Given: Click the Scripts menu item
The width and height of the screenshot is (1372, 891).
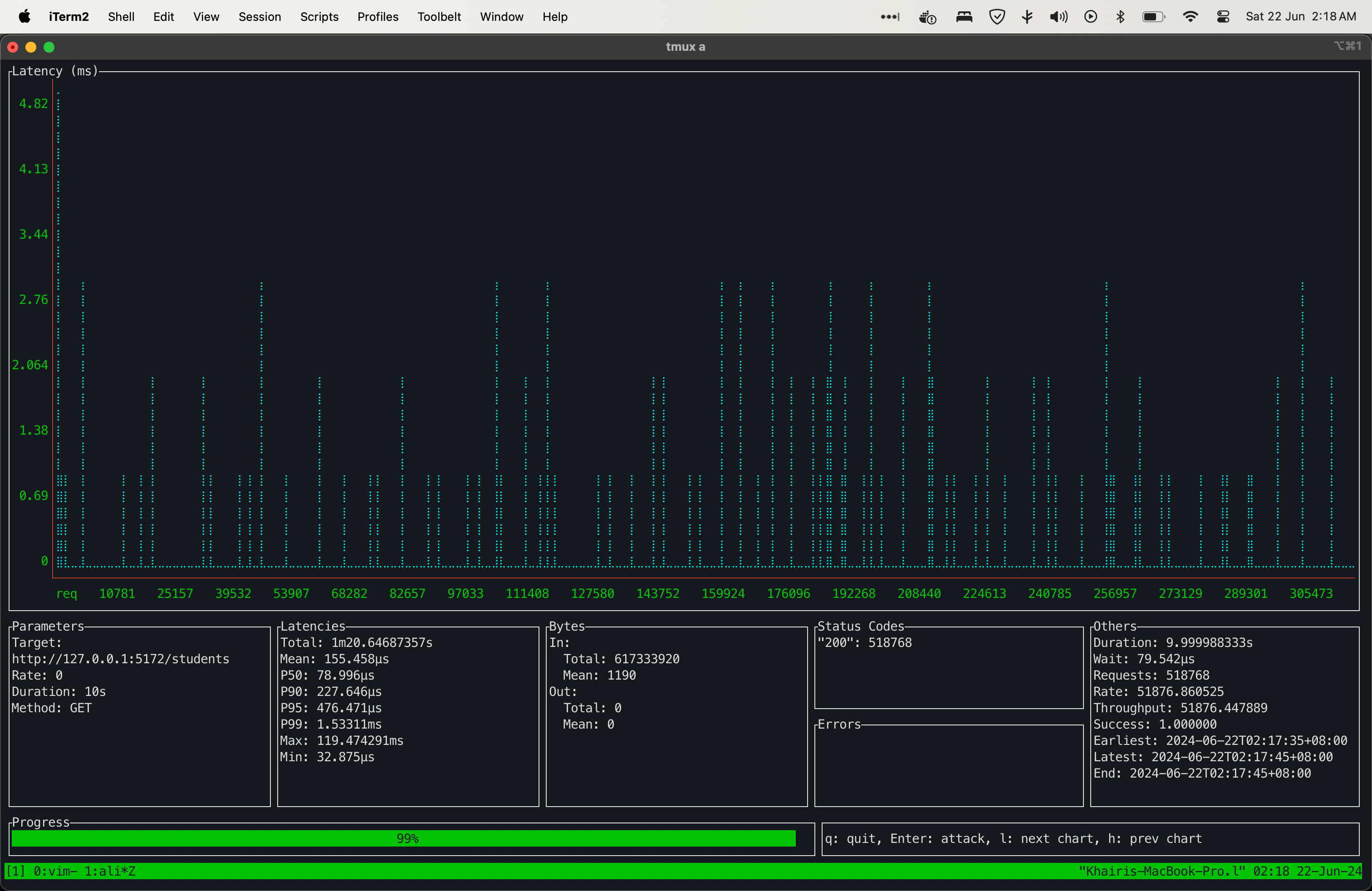Looking at the screenshot, I should [x=319, y=17].
